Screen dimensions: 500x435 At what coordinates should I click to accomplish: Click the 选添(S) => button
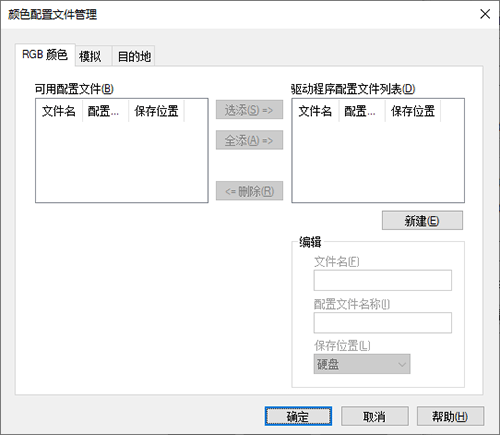tap(249, 110)
